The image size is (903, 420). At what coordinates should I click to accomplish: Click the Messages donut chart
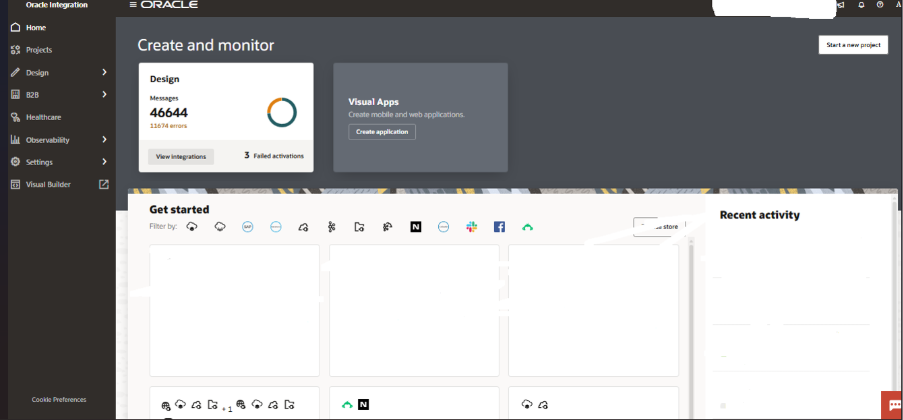point(282,112)
